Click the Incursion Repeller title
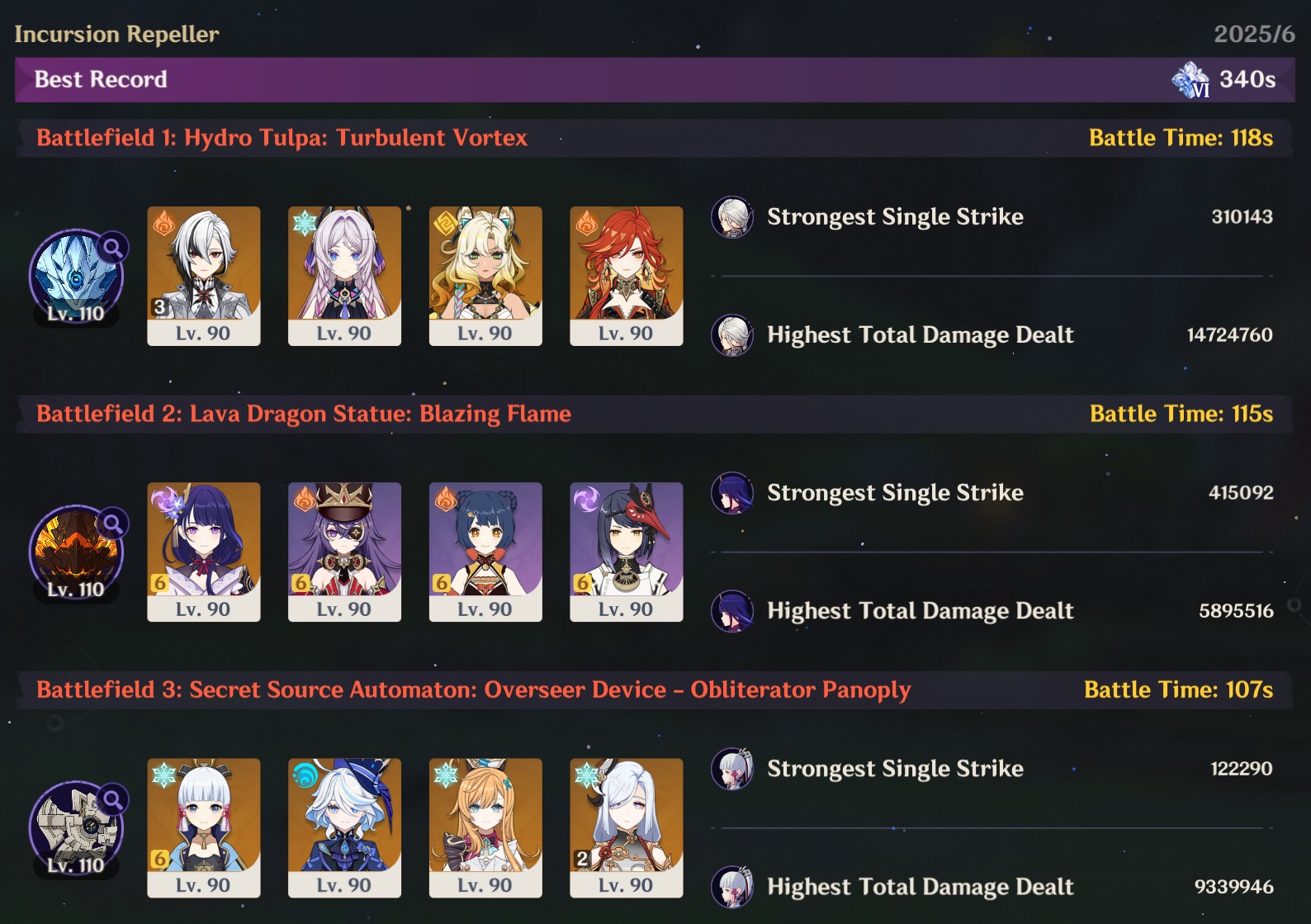 click(116, 34)
